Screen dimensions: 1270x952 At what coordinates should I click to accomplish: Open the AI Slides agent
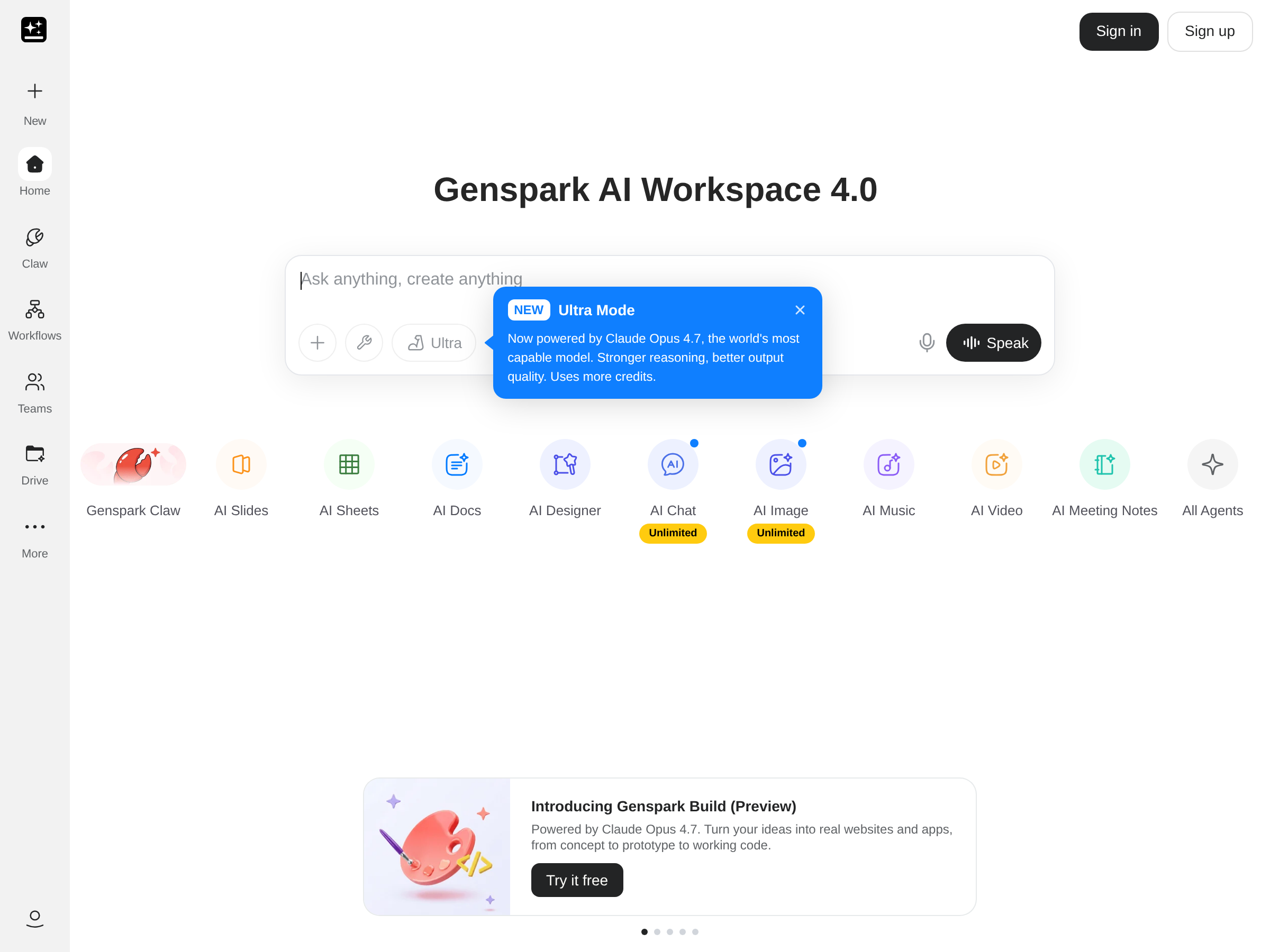(x=241, y=464)
